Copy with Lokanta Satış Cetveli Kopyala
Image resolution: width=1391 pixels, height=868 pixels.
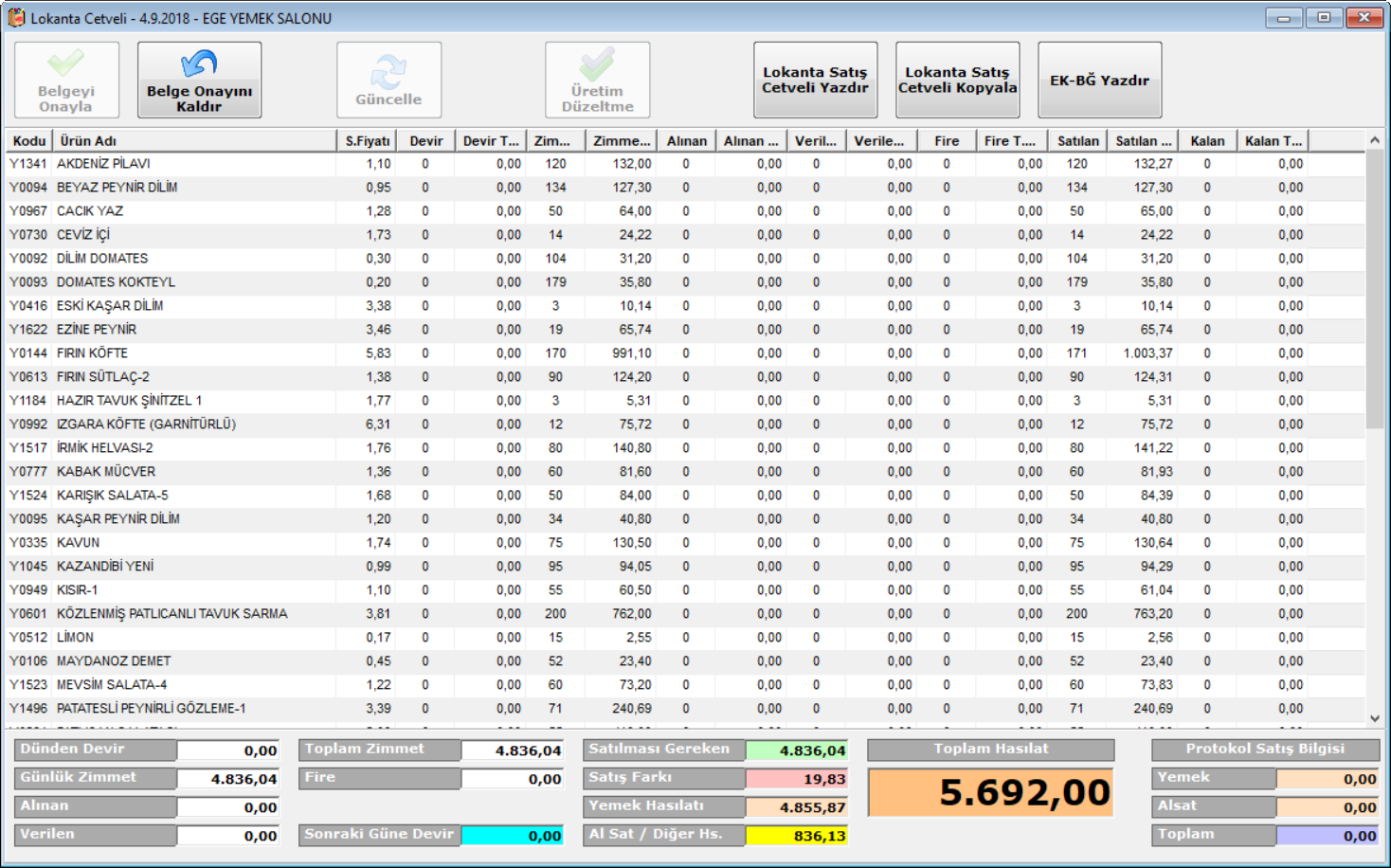click(957, 80)
